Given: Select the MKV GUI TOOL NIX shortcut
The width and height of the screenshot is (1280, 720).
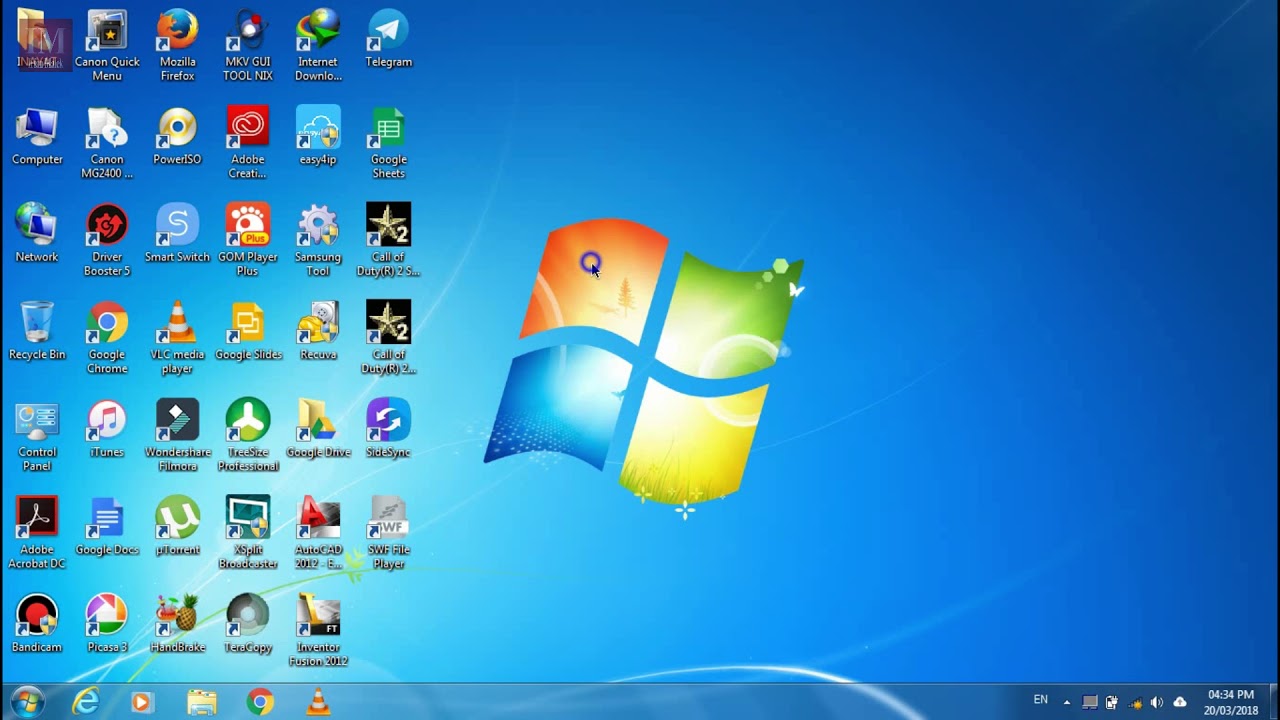Looking at the screenshot, I should click(248, 45).
